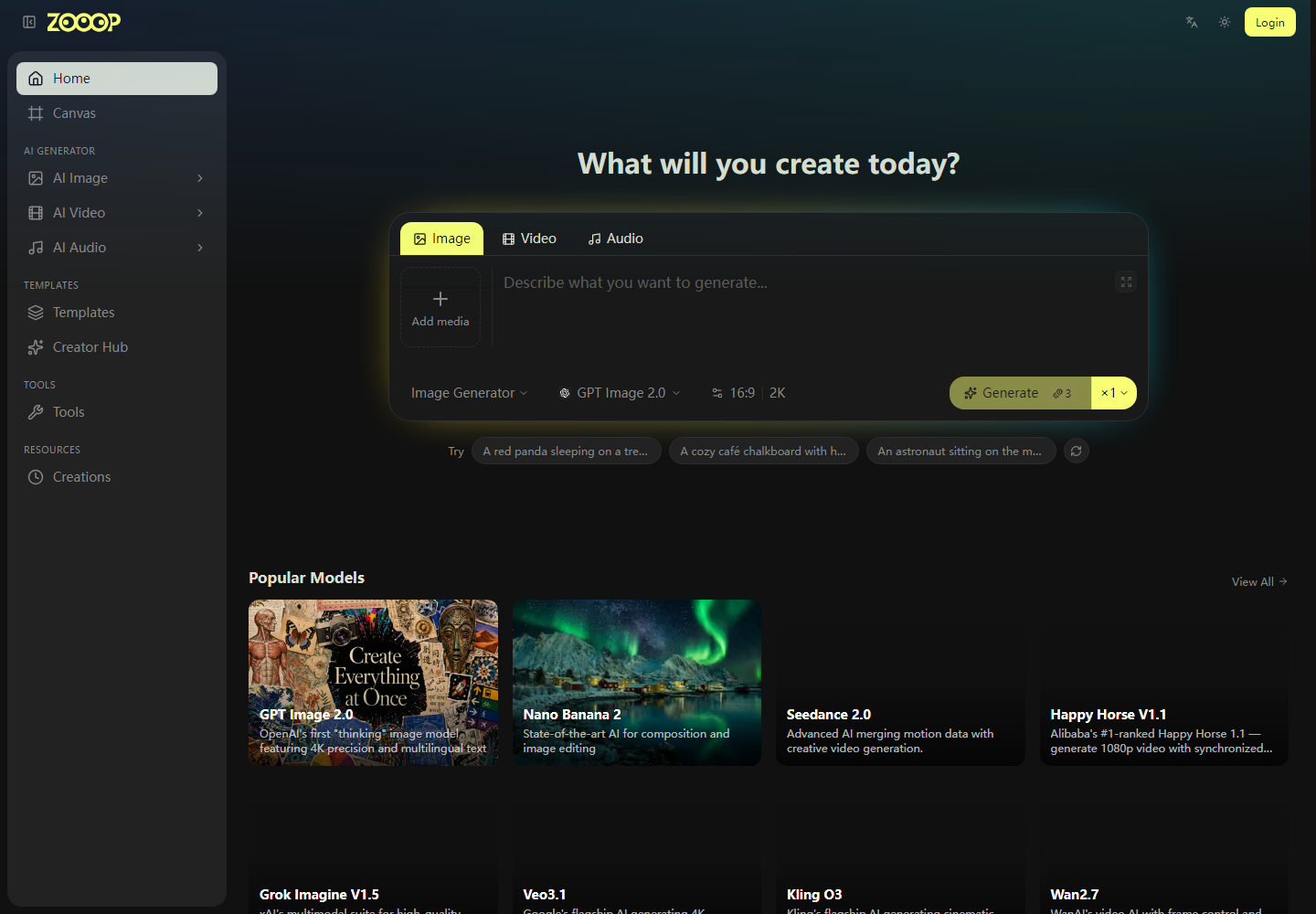Click the Generate button
1316x914 pixels.
[x=1020, y=393]
